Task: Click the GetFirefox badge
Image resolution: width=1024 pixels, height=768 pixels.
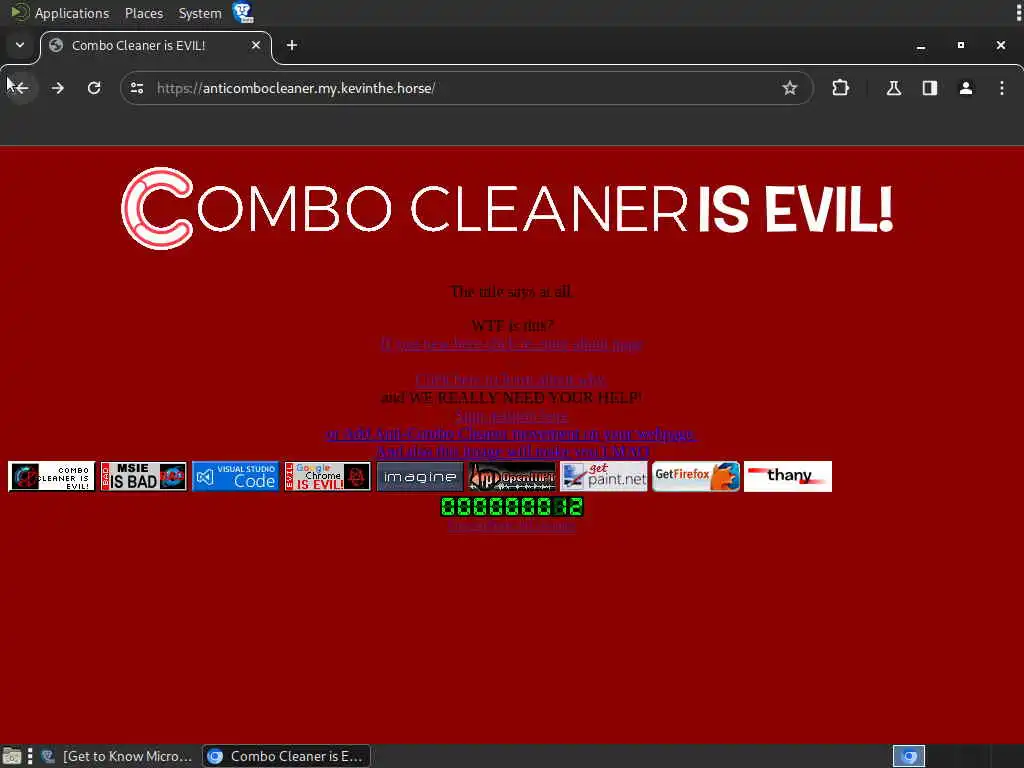Action: [696, 476]
